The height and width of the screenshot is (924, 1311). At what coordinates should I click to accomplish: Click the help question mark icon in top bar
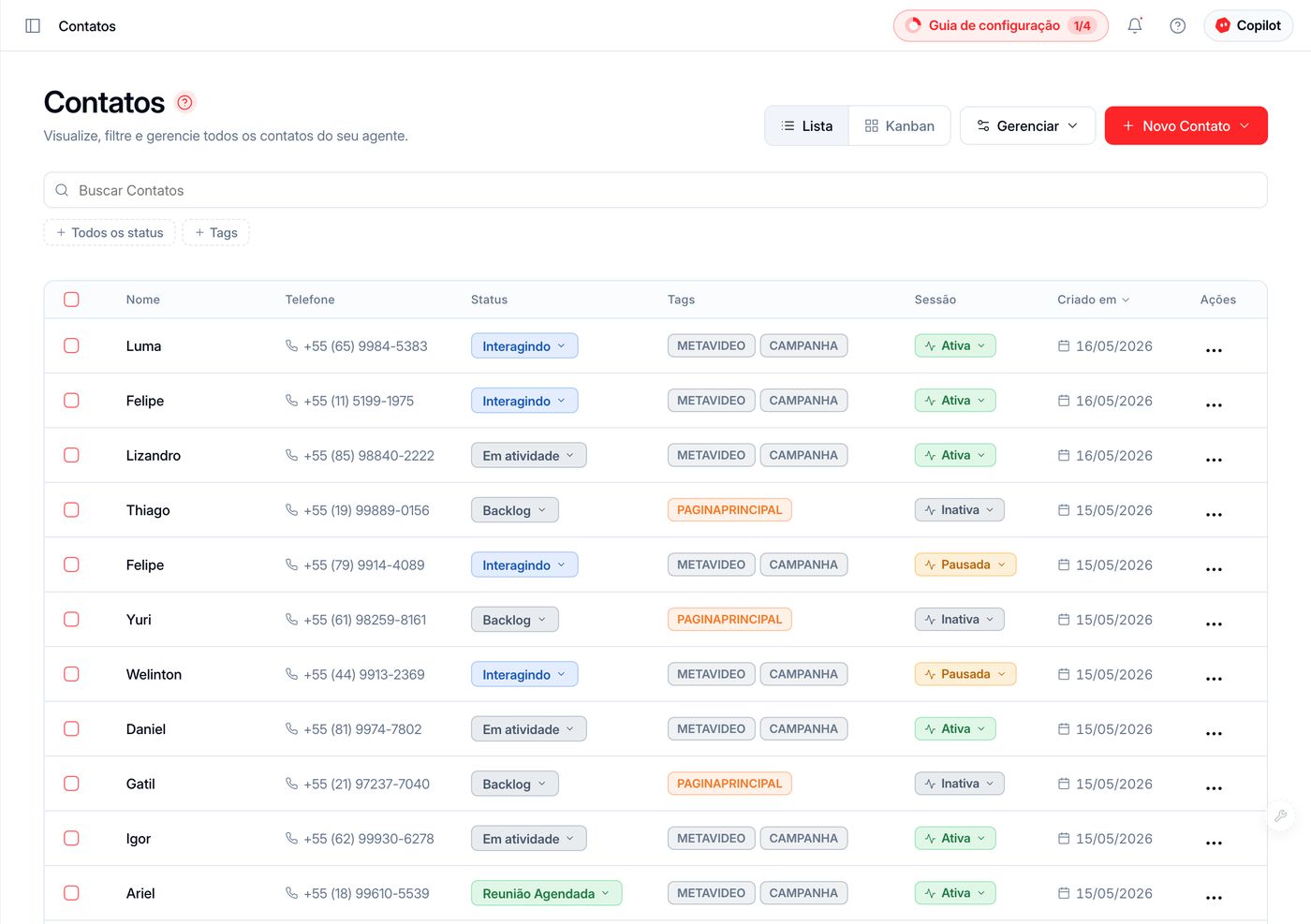(x=1178, y=26)
